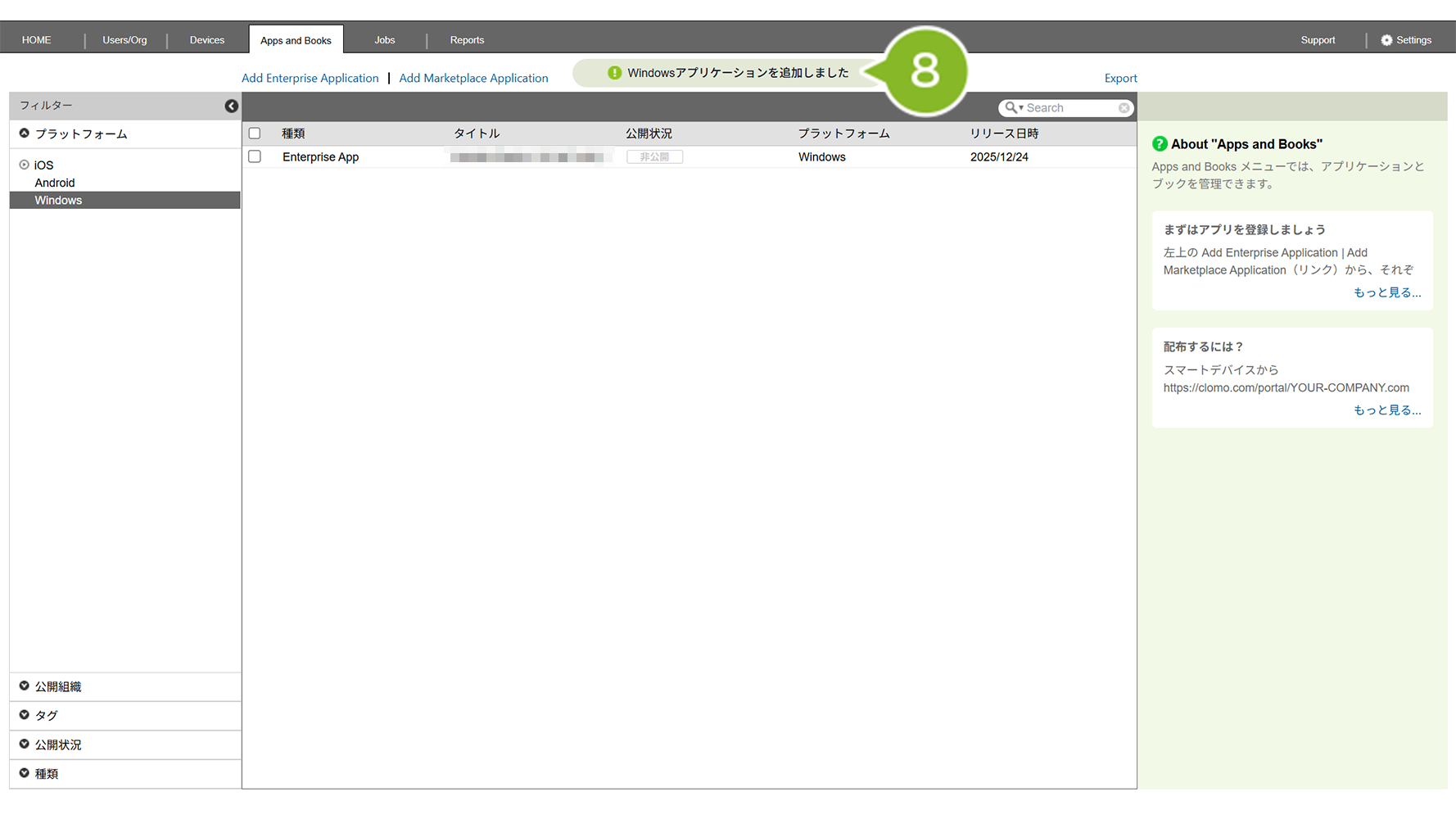Switch to the Reports tab

point(467,40)
